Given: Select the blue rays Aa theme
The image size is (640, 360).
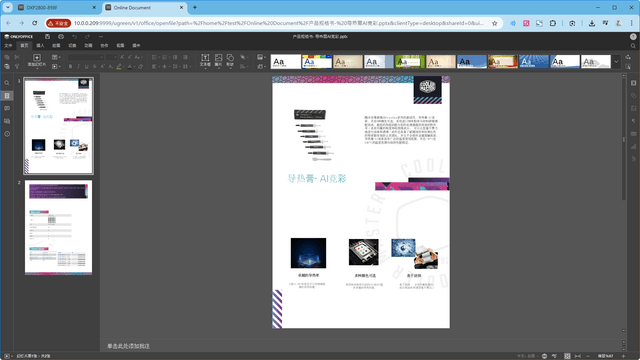Looking at the screenshot, I should point(534,62).
